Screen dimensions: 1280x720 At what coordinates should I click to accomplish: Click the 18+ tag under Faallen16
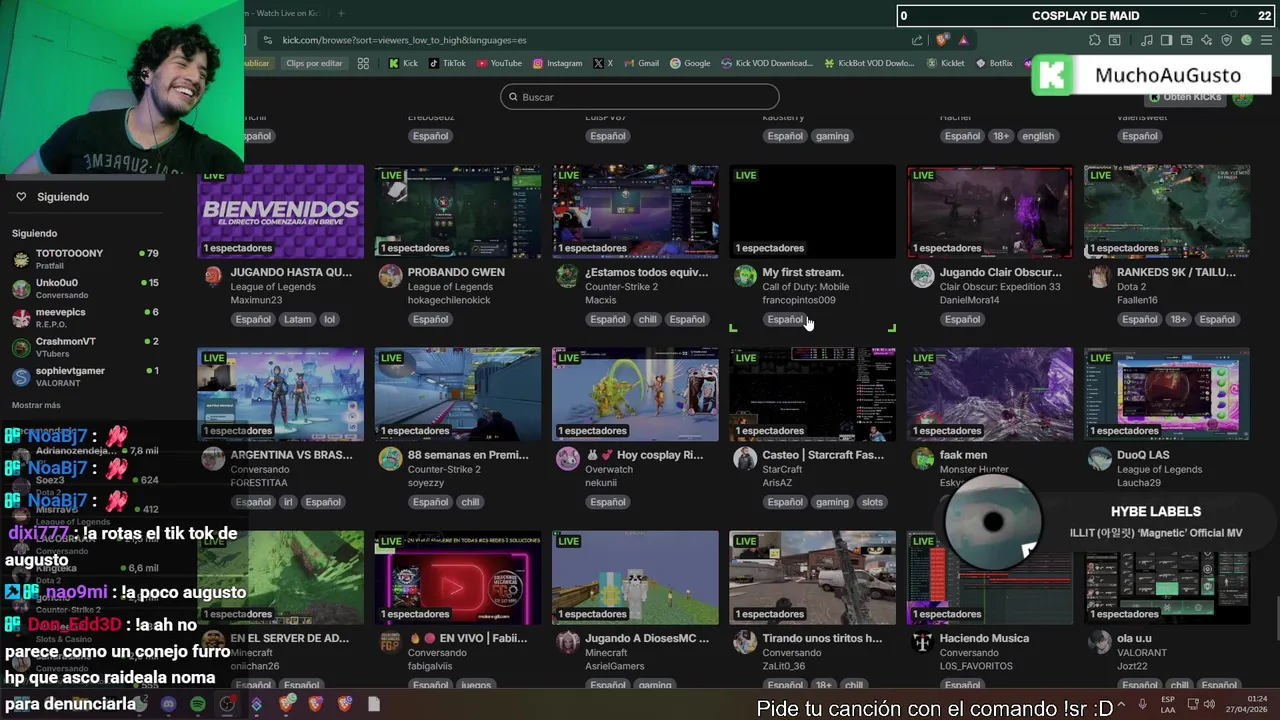1178,319
